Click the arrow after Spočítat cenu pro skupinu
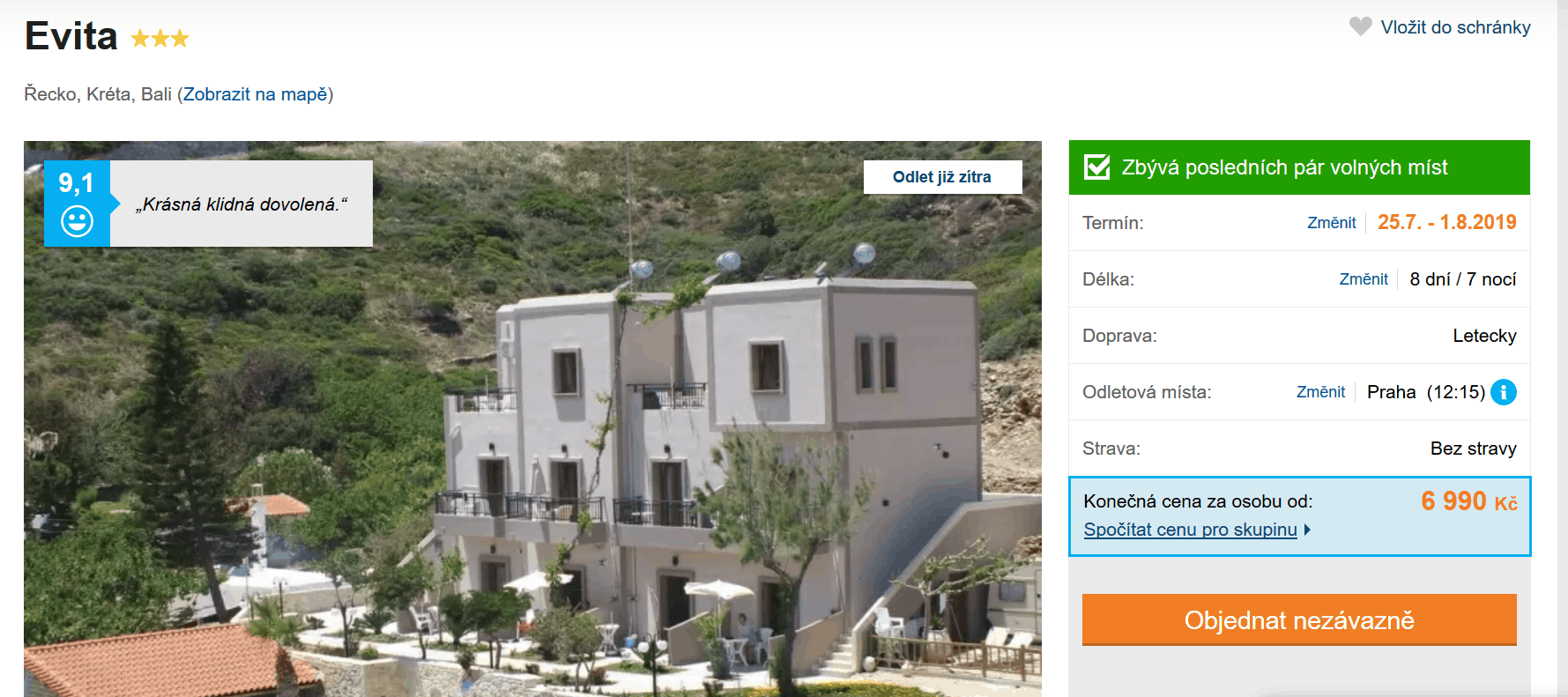The height and width of the screenshot is (697, 1568). point(1307,530)
